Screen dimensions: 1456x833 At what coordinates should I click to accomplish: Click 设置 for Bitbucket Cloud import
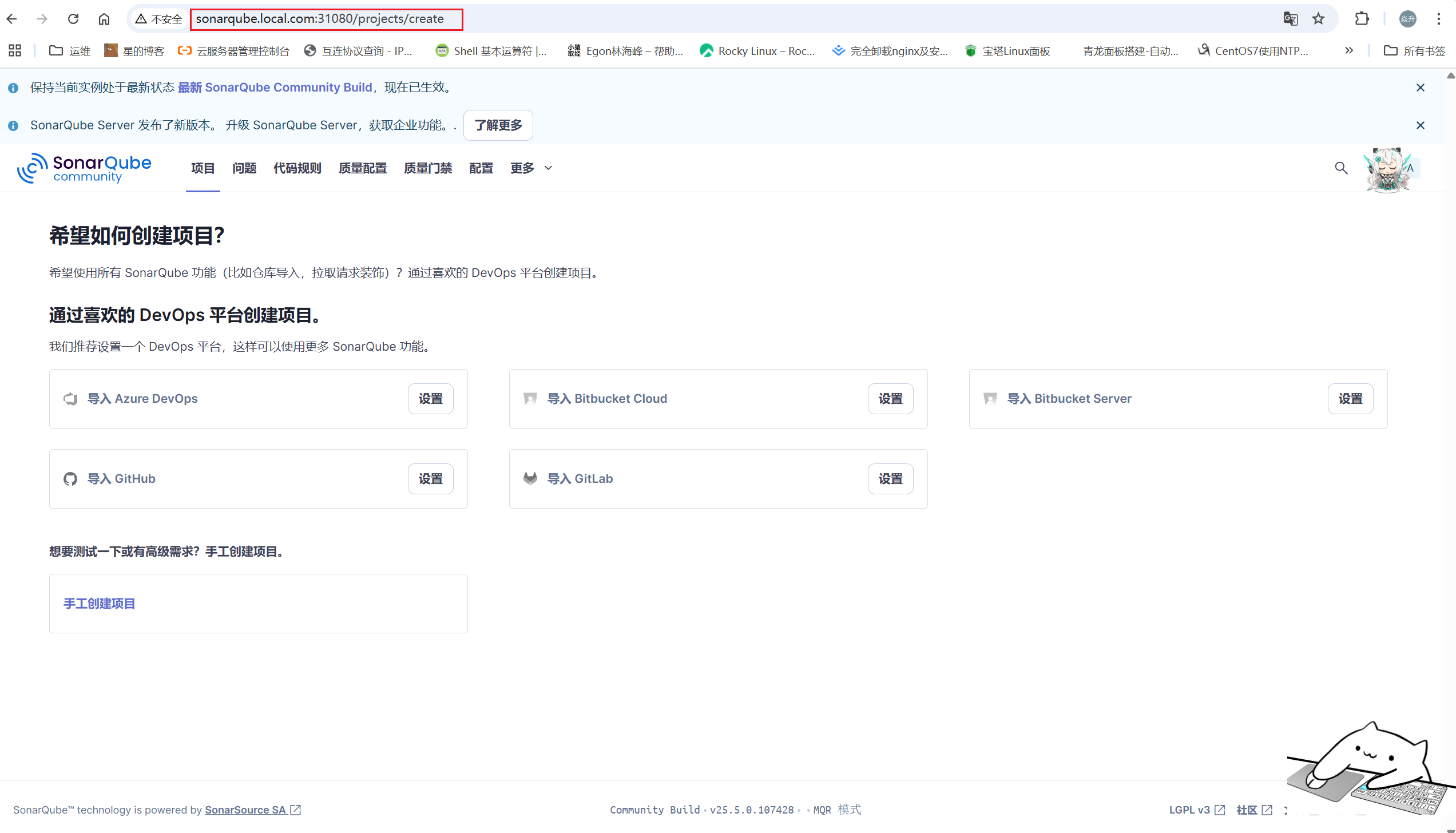pos(891,399)
